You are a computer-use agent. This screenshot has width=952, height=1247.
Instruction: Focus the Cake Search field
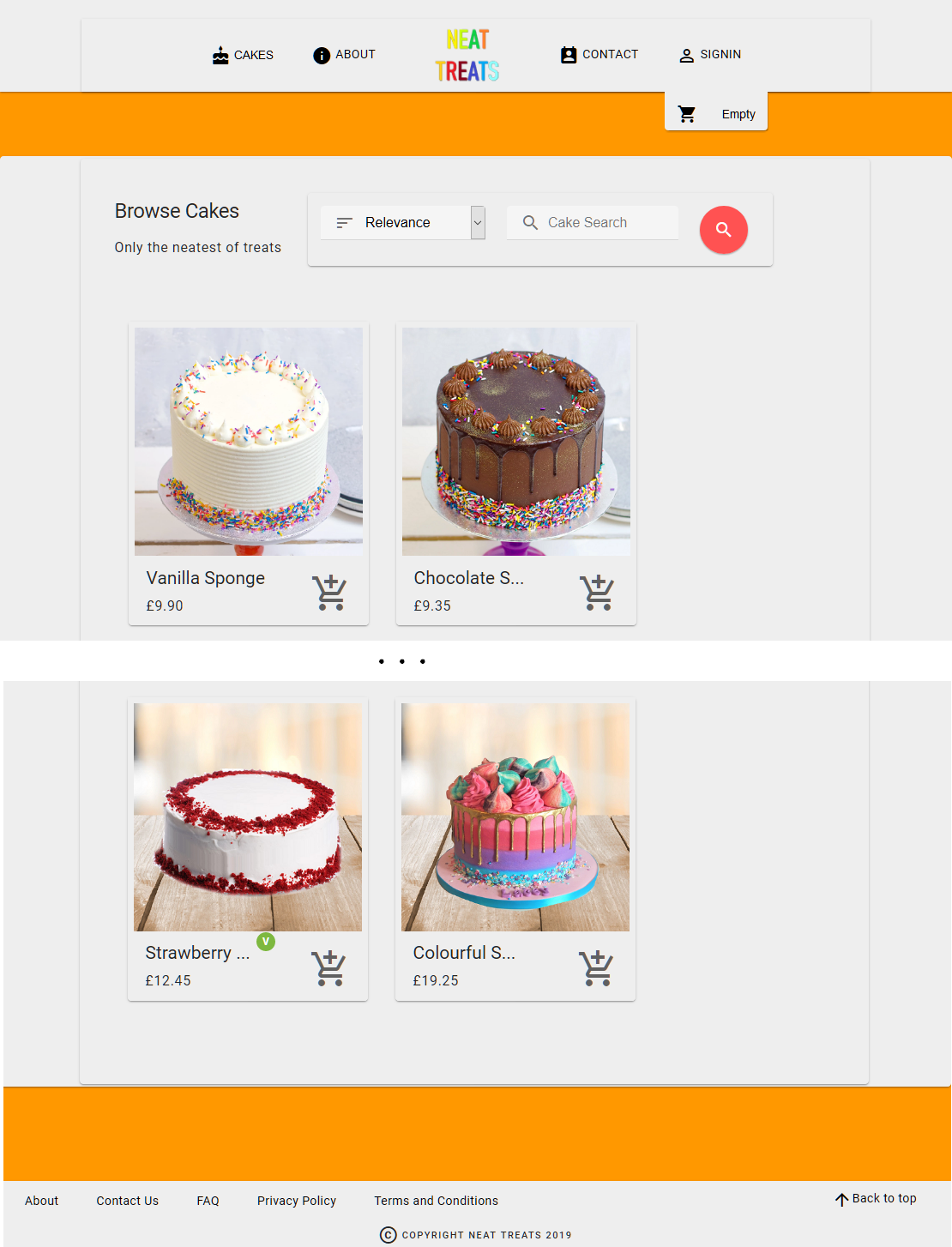tap(592, 223)
